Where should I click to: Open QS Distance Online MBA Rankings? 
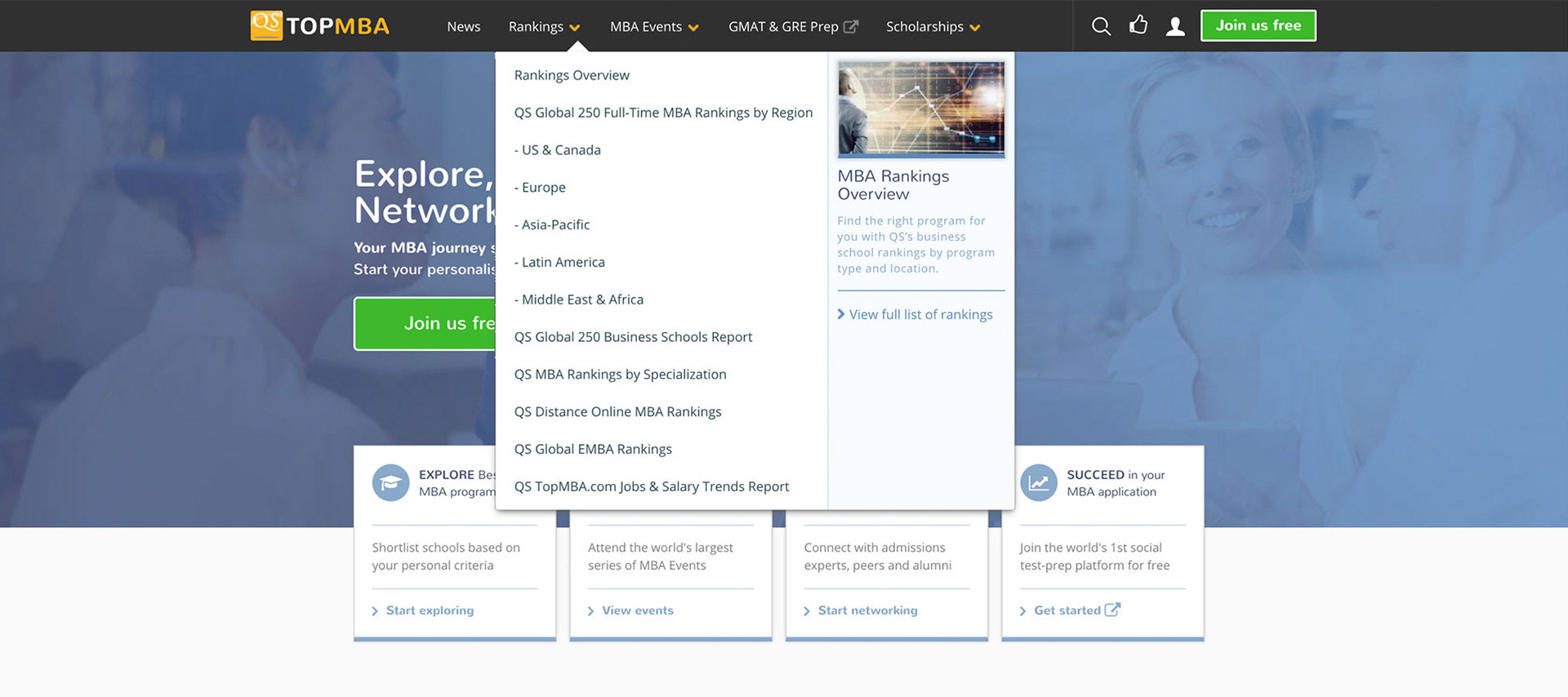point(617,412)
